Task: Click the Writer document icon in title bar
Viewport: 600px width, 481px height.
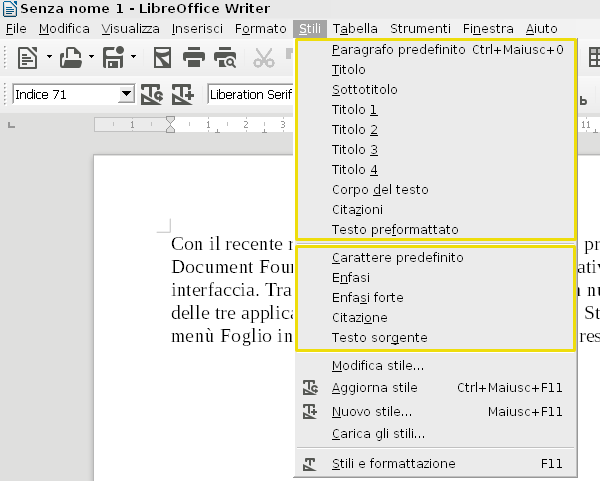Action: (x=10, y=8)
